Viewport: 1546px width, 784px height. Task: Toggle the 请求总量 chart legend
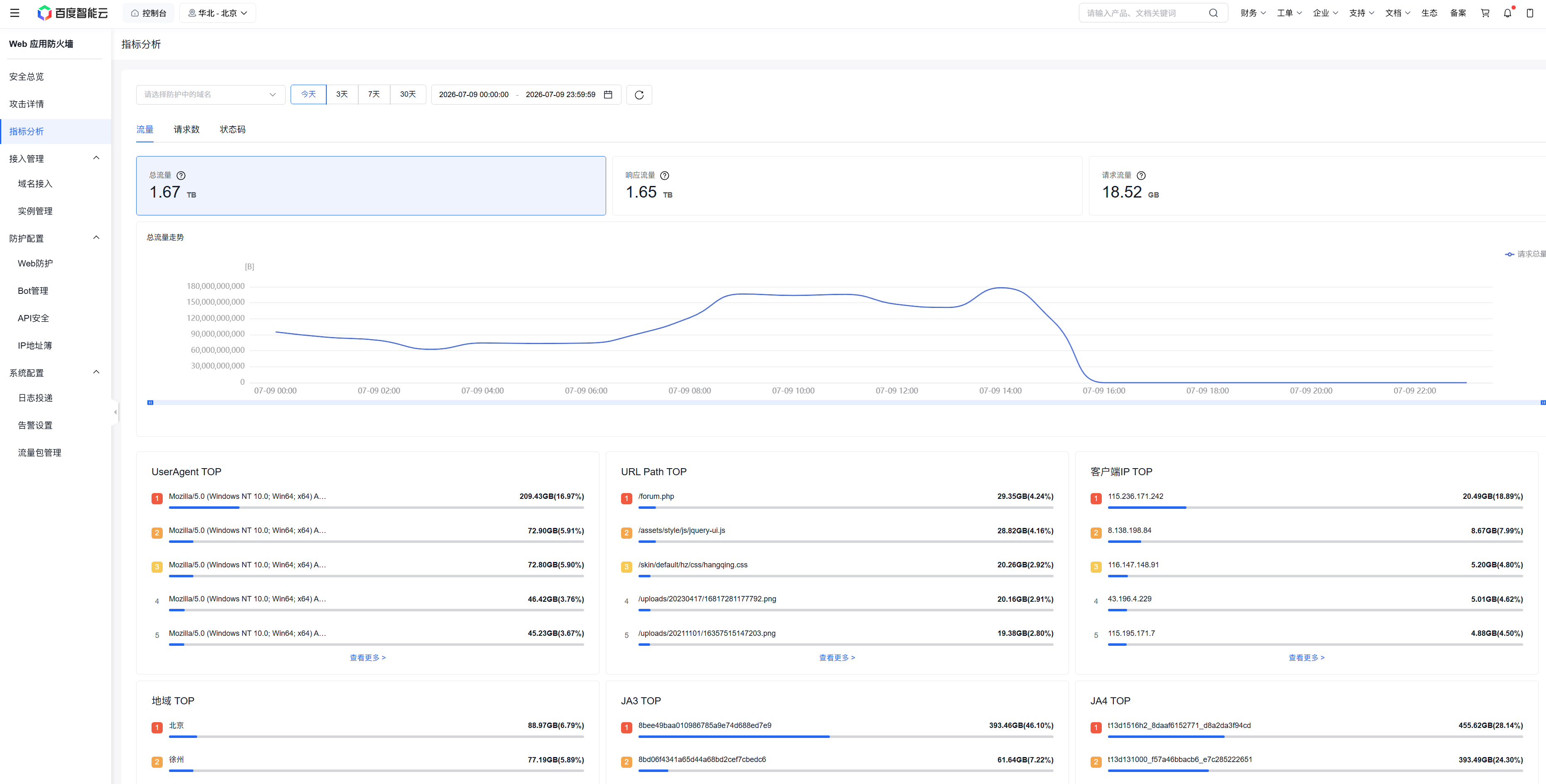point(1524,254)
